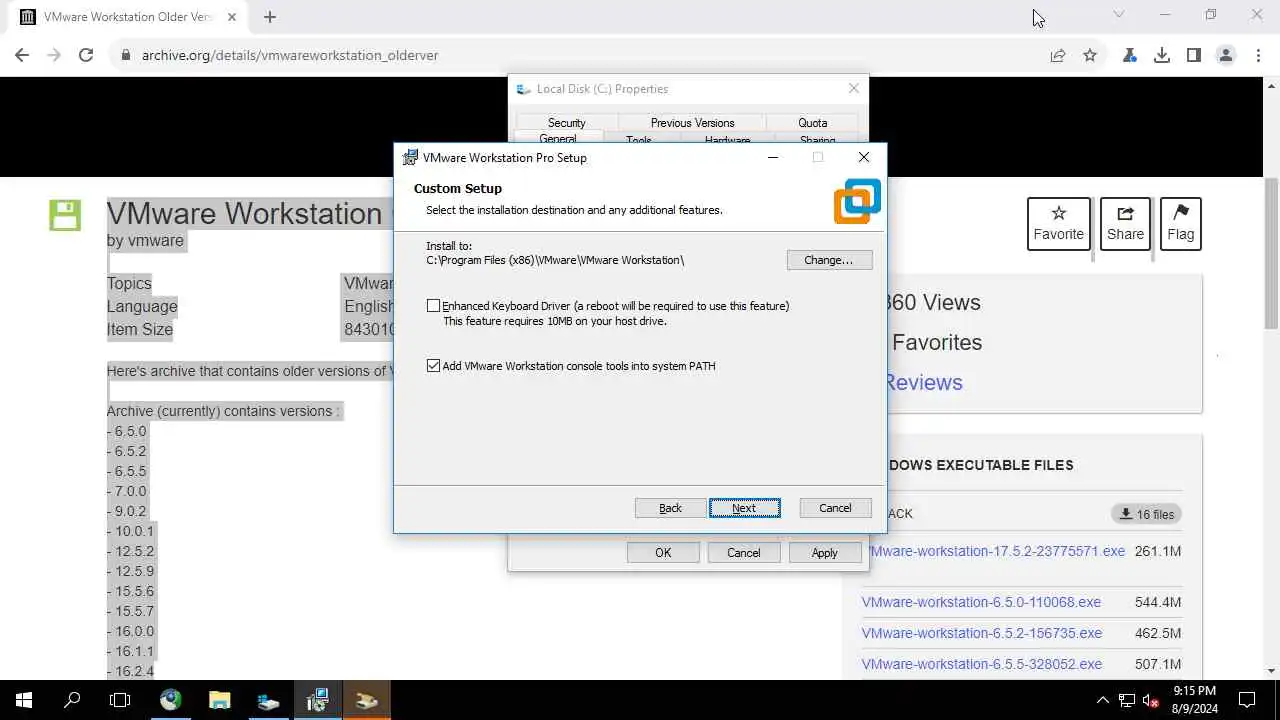The height and width of the screenshot is (720, 1280).
Task: Open Task View on the taskbar
Action: [x=120, y=700]
